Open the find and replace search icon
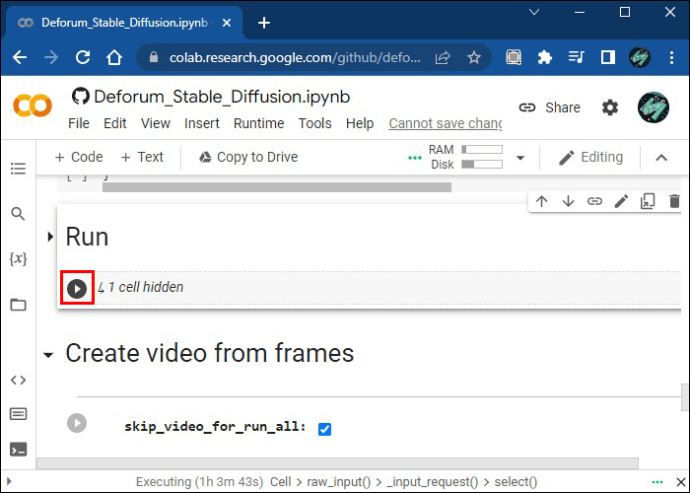Viewport: 690px width, 493px height. click(18, 214)
